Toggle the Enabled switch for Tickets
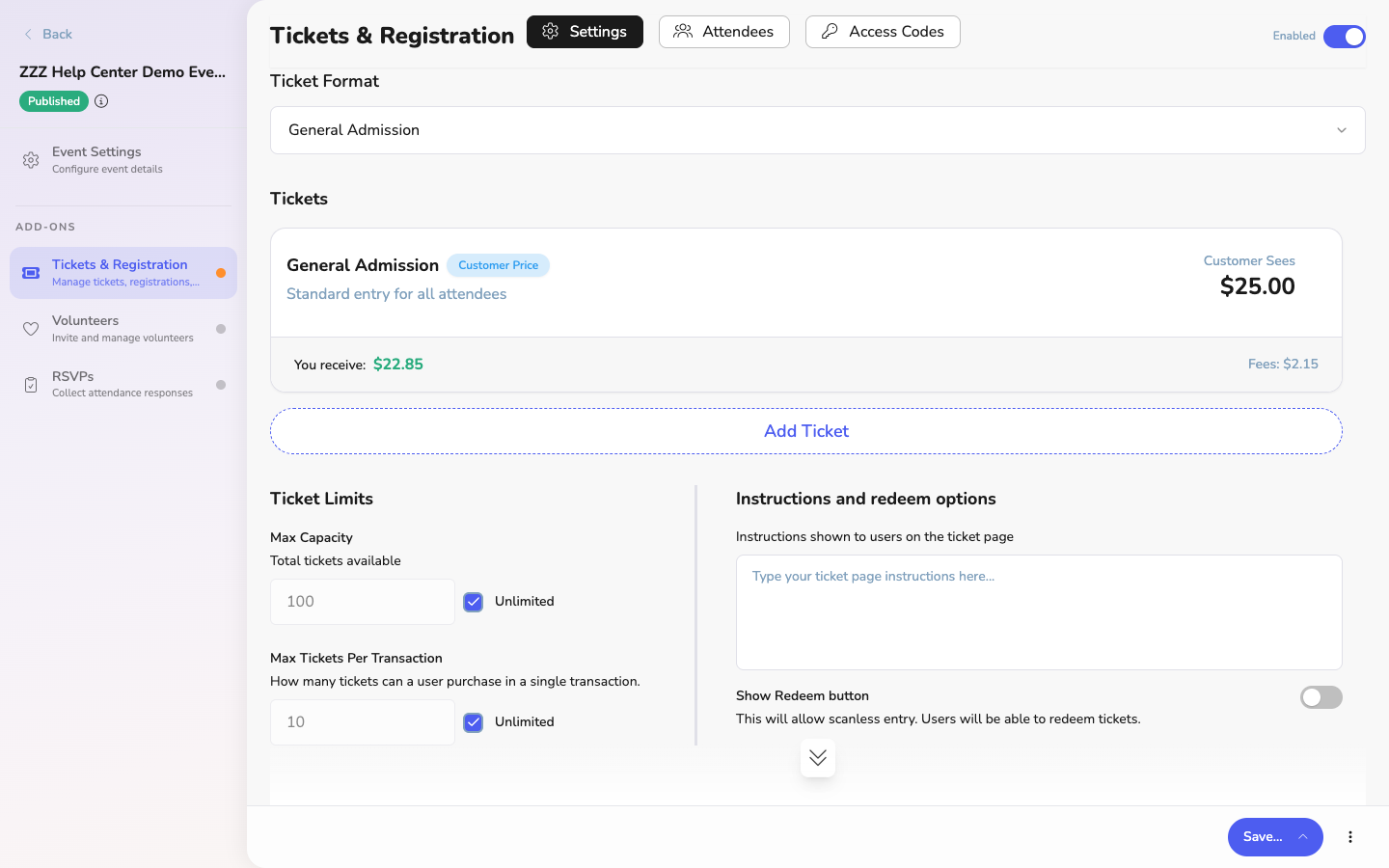The height and width of the screenshot is (868, 1389). click(1345, 37)
